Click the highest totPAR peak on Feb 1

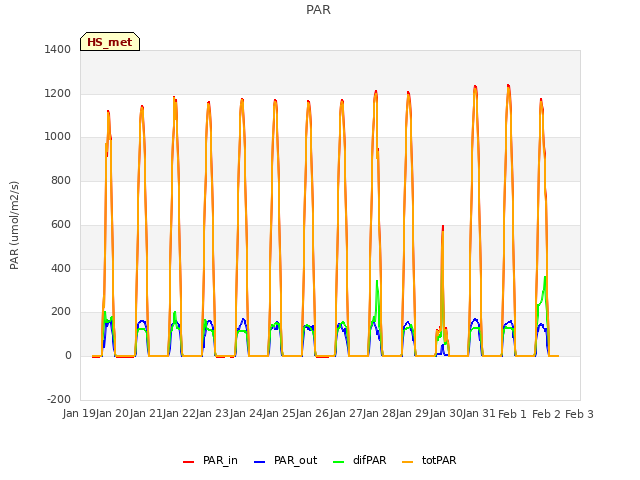click(508, 86)
